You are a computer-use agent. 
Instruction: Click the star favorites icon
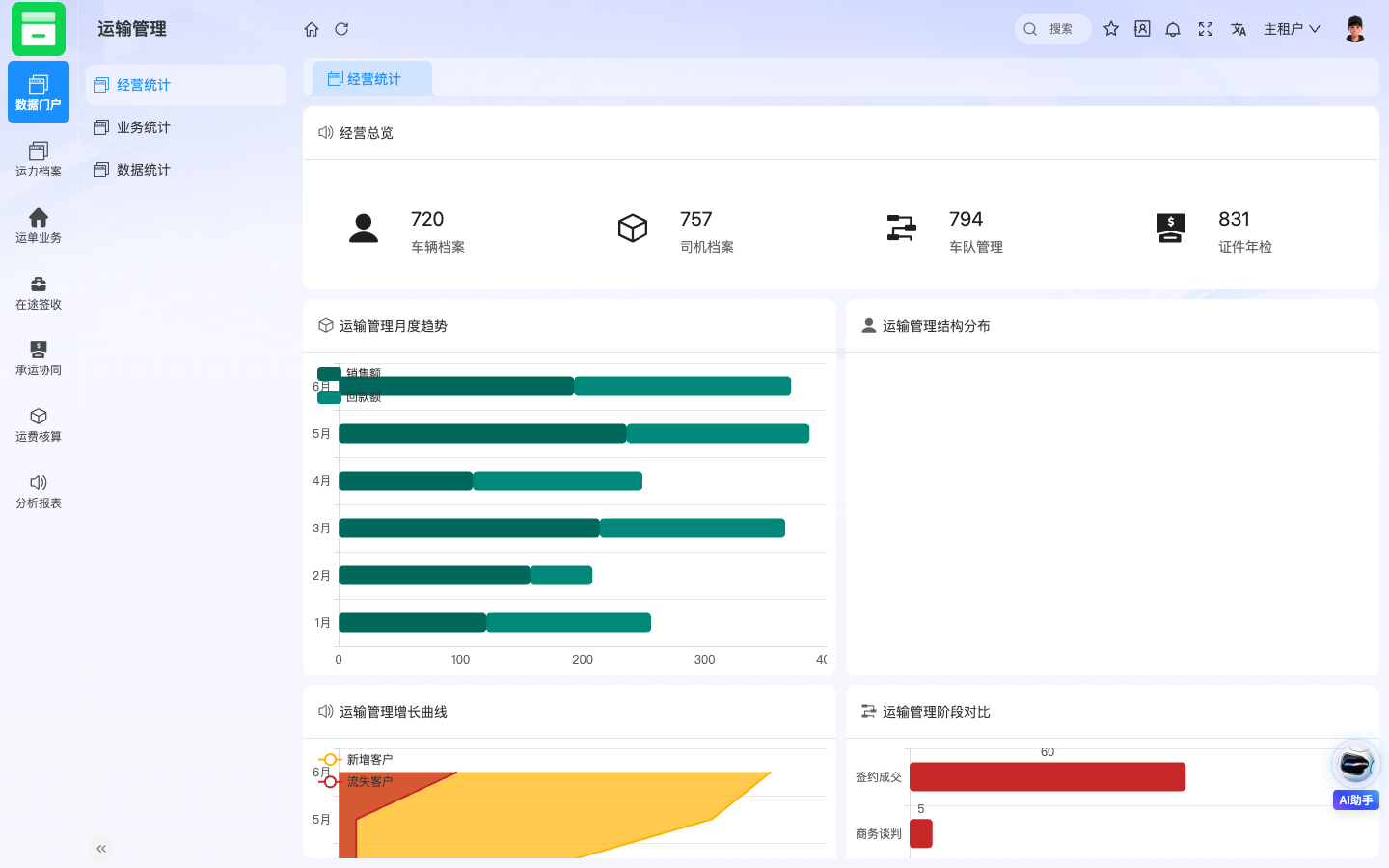pos(1111,29)
